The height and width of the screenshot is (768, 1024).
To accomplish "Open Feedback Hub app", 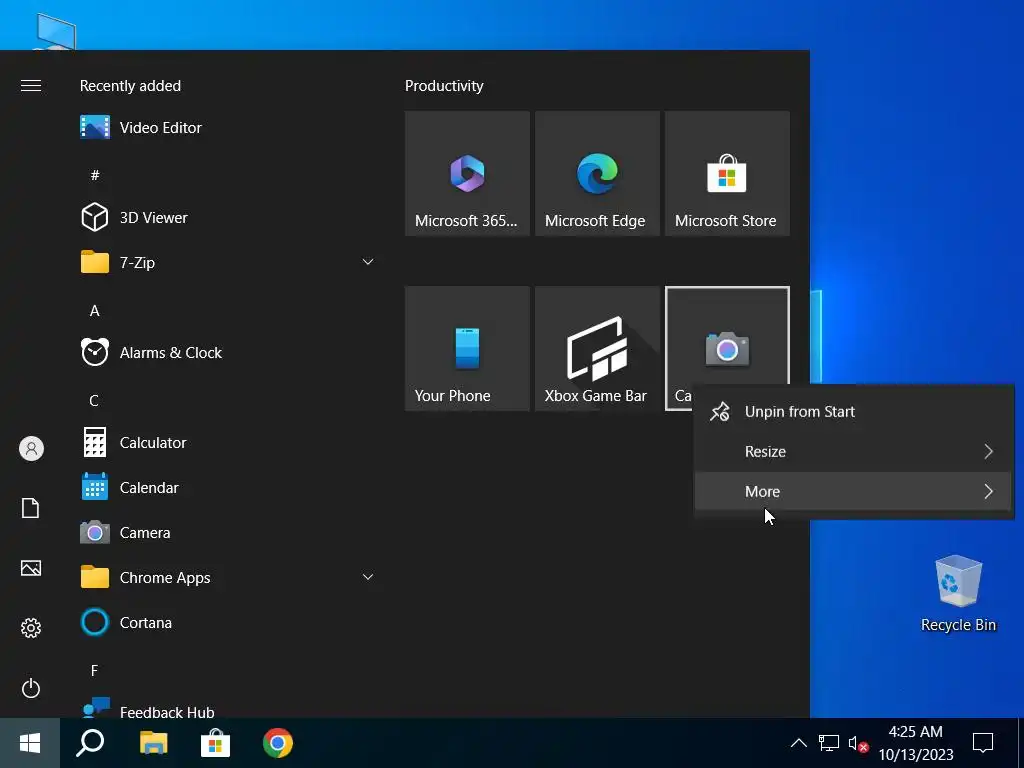I will click(227, 709).
